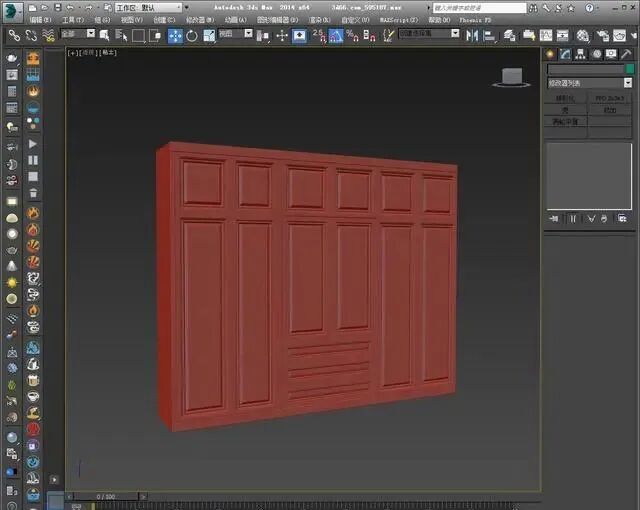Open the Help question mark icon
The image size is (640, 510).
[x=589, y=8]
